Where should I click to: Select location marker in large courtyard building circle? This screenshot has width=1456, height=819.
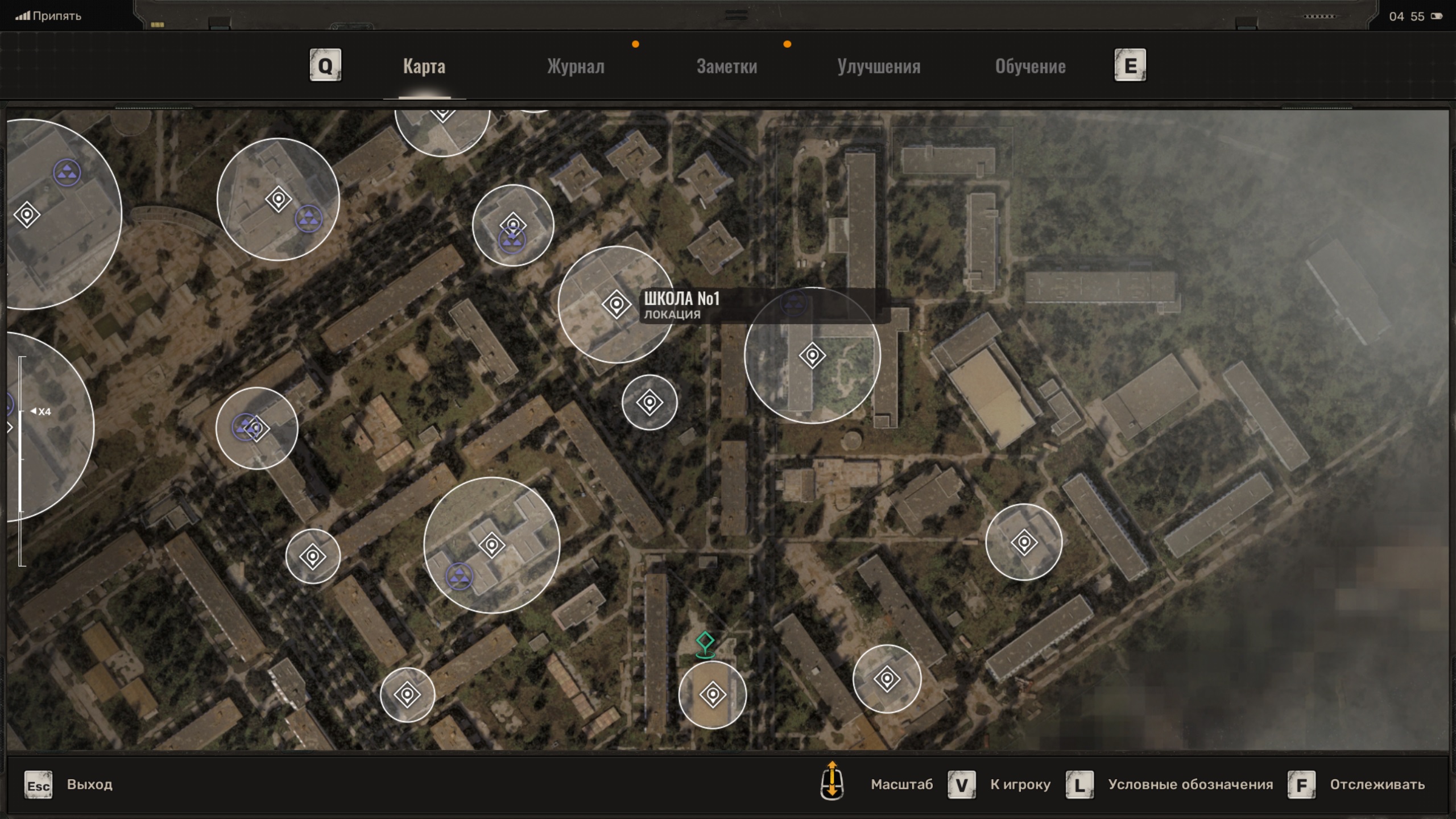tap(812, 355)
